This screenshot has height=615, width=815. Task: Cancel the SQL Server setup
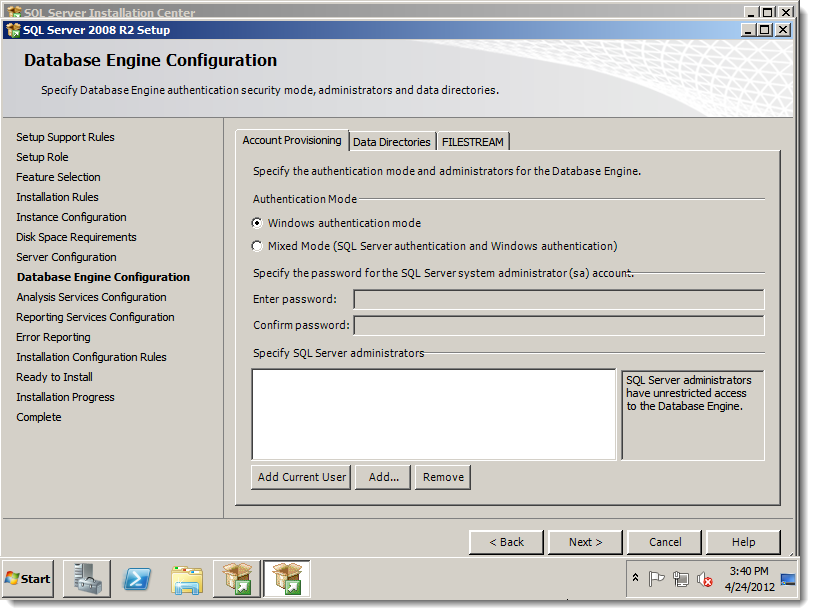[x=665, y=542]
